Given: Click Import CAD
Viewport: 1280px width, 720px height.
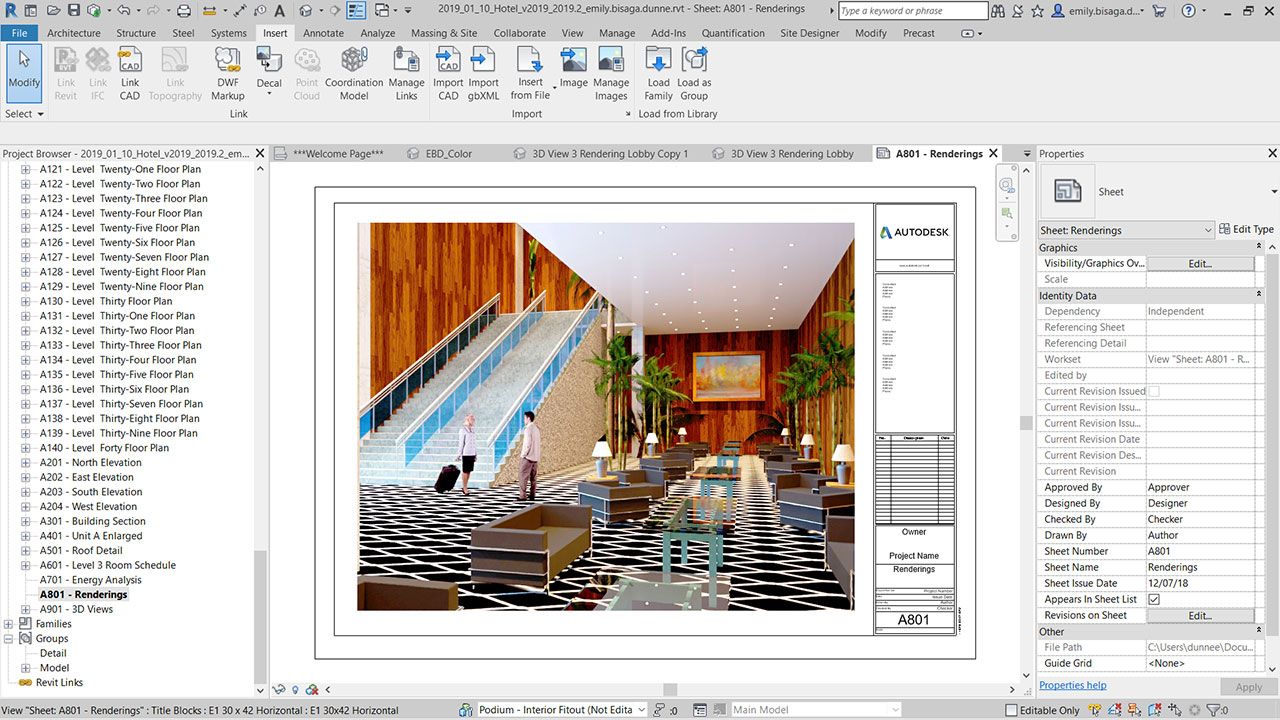Looking at the screenshot, I should (x=448, y=74).
